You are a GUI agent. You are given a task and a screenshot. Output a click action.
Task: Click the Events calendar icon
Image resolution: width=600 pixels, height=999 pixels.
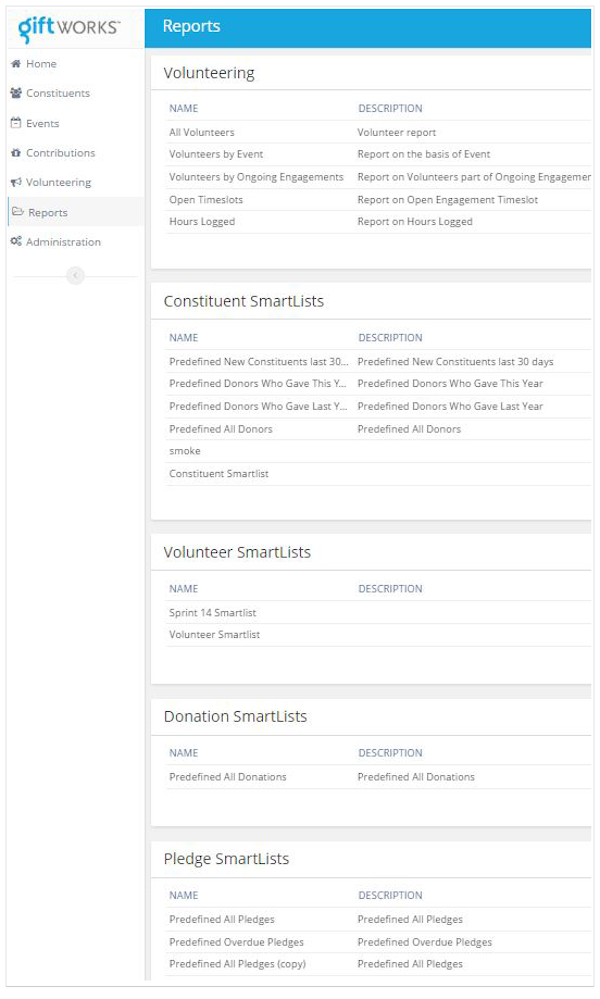[16, 123]
